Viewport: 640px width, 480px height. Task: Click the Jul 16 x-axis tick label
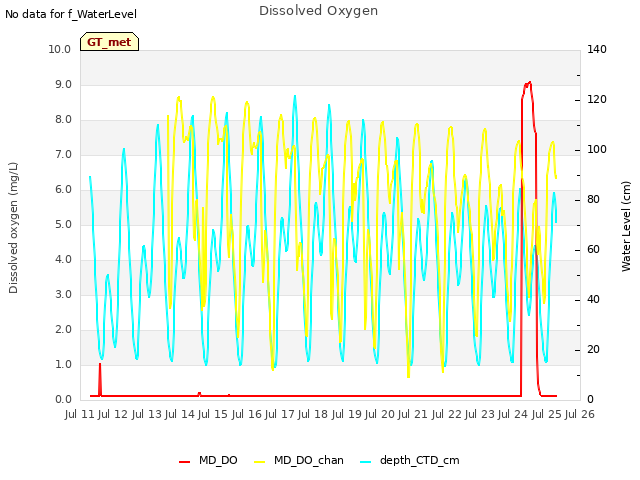click(x=246, y=414)
